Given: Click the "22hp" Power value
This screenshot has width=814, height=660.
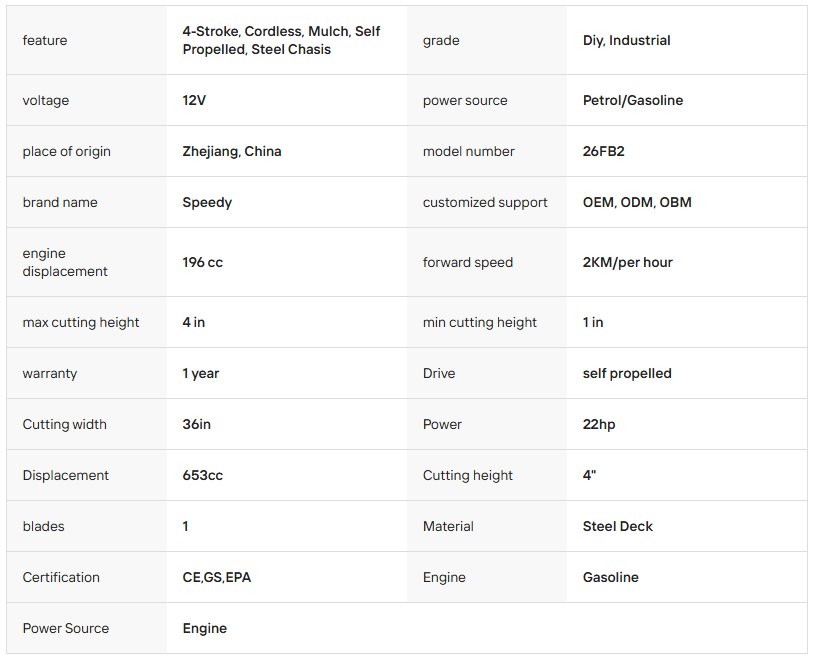Looking at the screenshot, I should click(599, 425).
